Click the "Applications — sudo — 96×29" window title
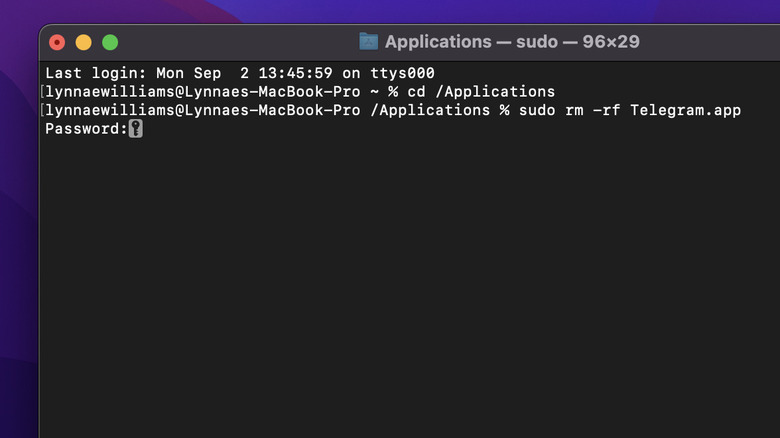 (511, 42)
